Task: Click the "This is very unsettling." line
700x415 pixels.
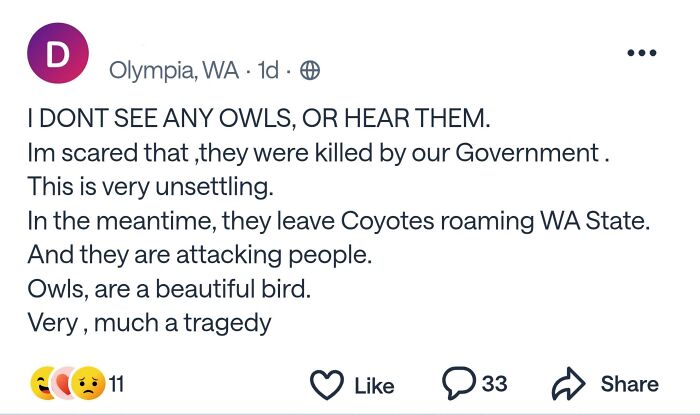Action: [x=150, y=187]
